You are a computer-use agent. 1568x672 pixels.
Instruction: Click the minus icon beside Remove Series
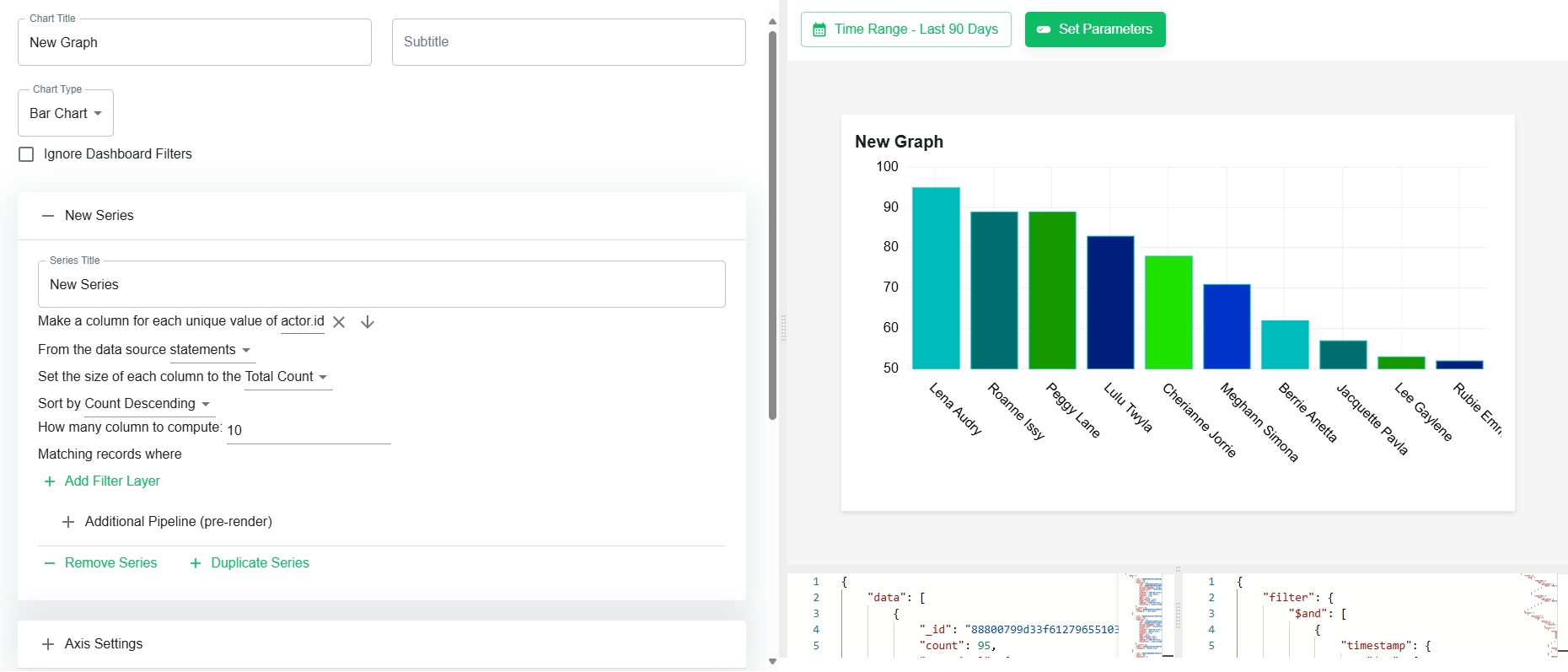click(x=50, y=563)
